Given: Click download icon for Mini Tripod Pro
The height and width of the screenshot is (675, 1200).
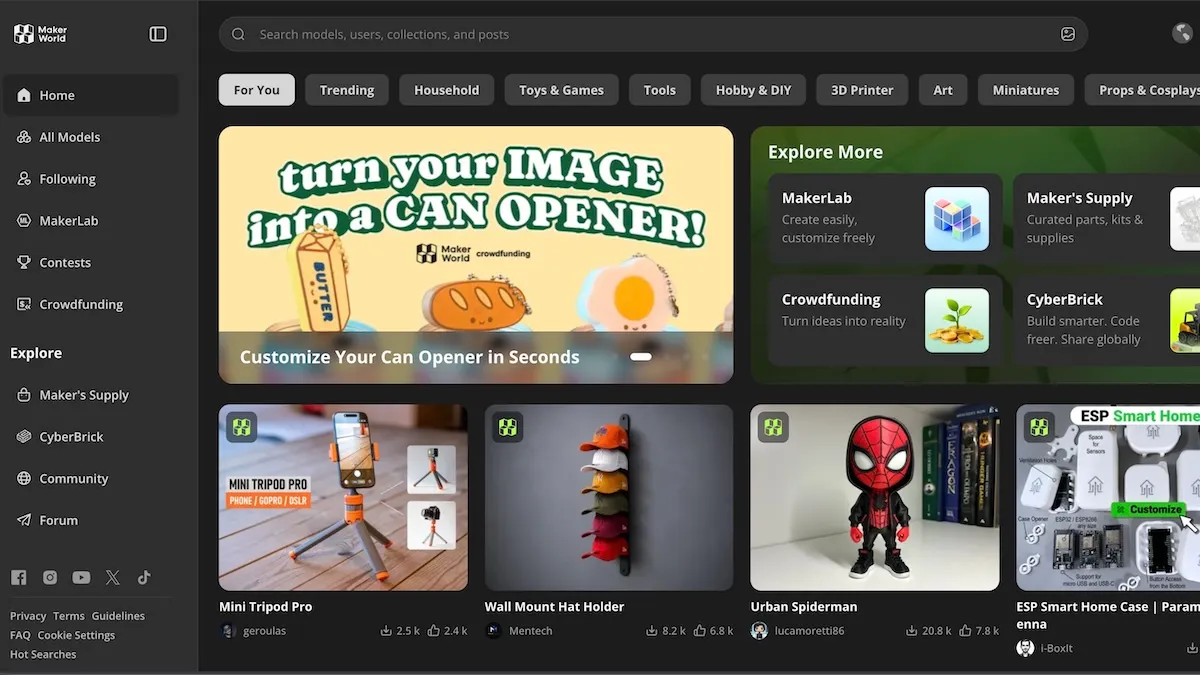Looking at the screenshot, I should [x=386, y=631].
